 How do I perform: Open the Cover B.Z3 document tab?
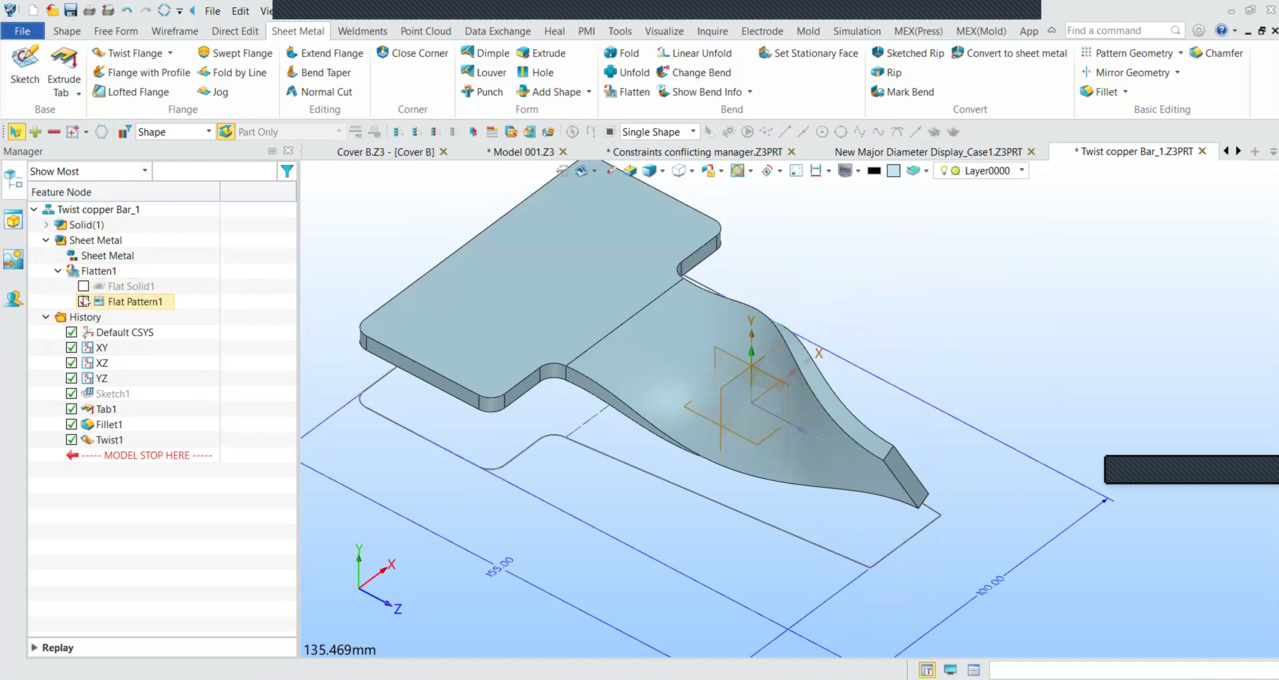[385, 152]
